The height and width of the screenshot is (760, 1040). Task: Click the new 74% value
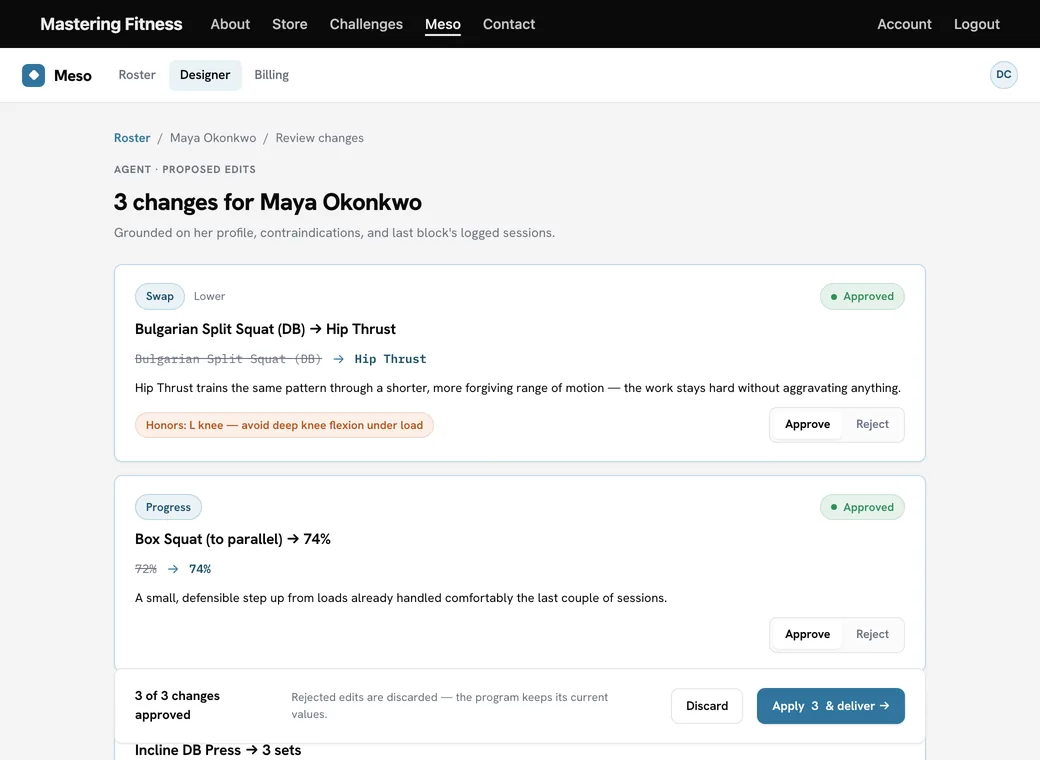pyautogui.click(x=200, y=569)
